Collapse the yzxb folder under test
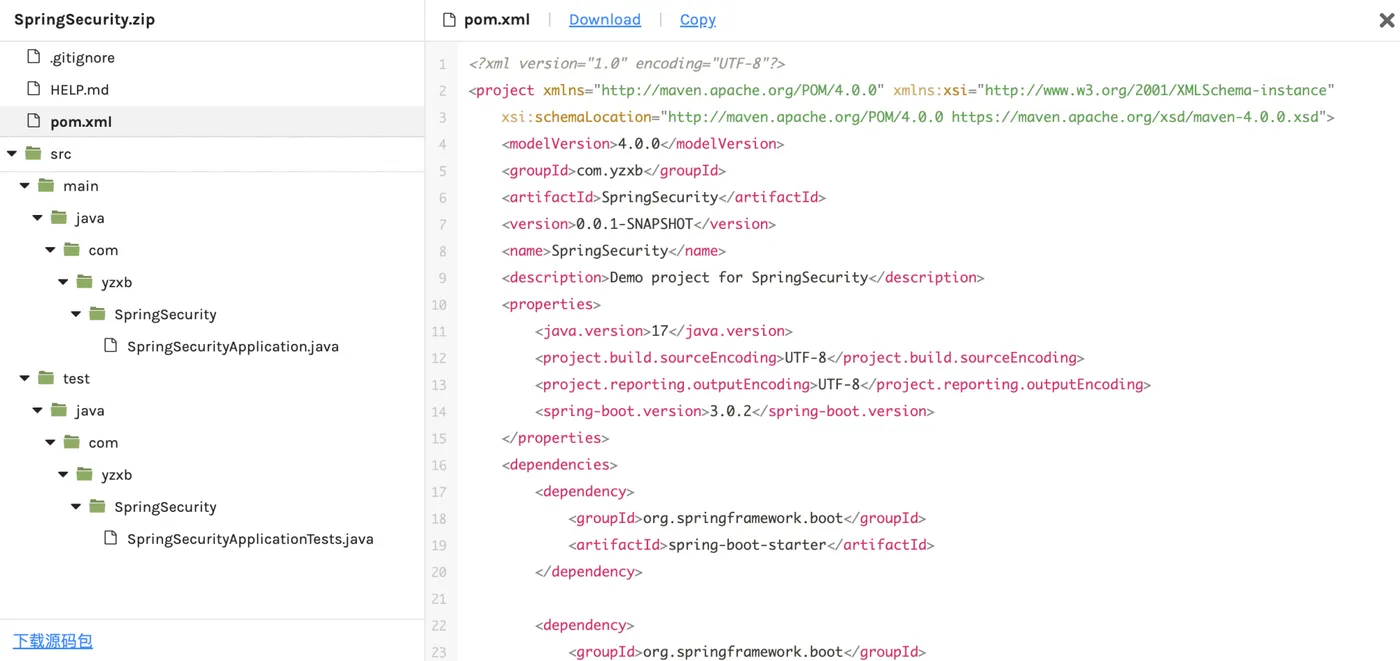1400x661 pixels. tap(64, 475)
